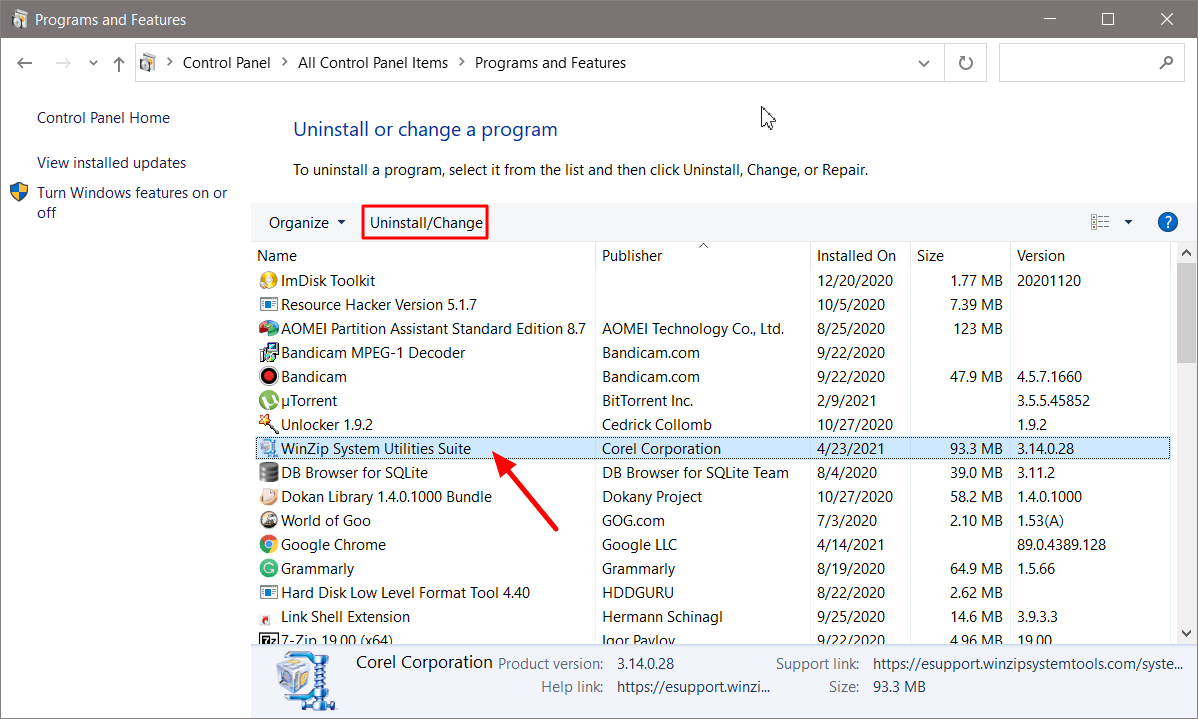The height and width of the screenshot is (719, 1198).
Task: Click the WinZip System Utilities Suite icon
Action: pyautogui.click(x=267, y=448)
